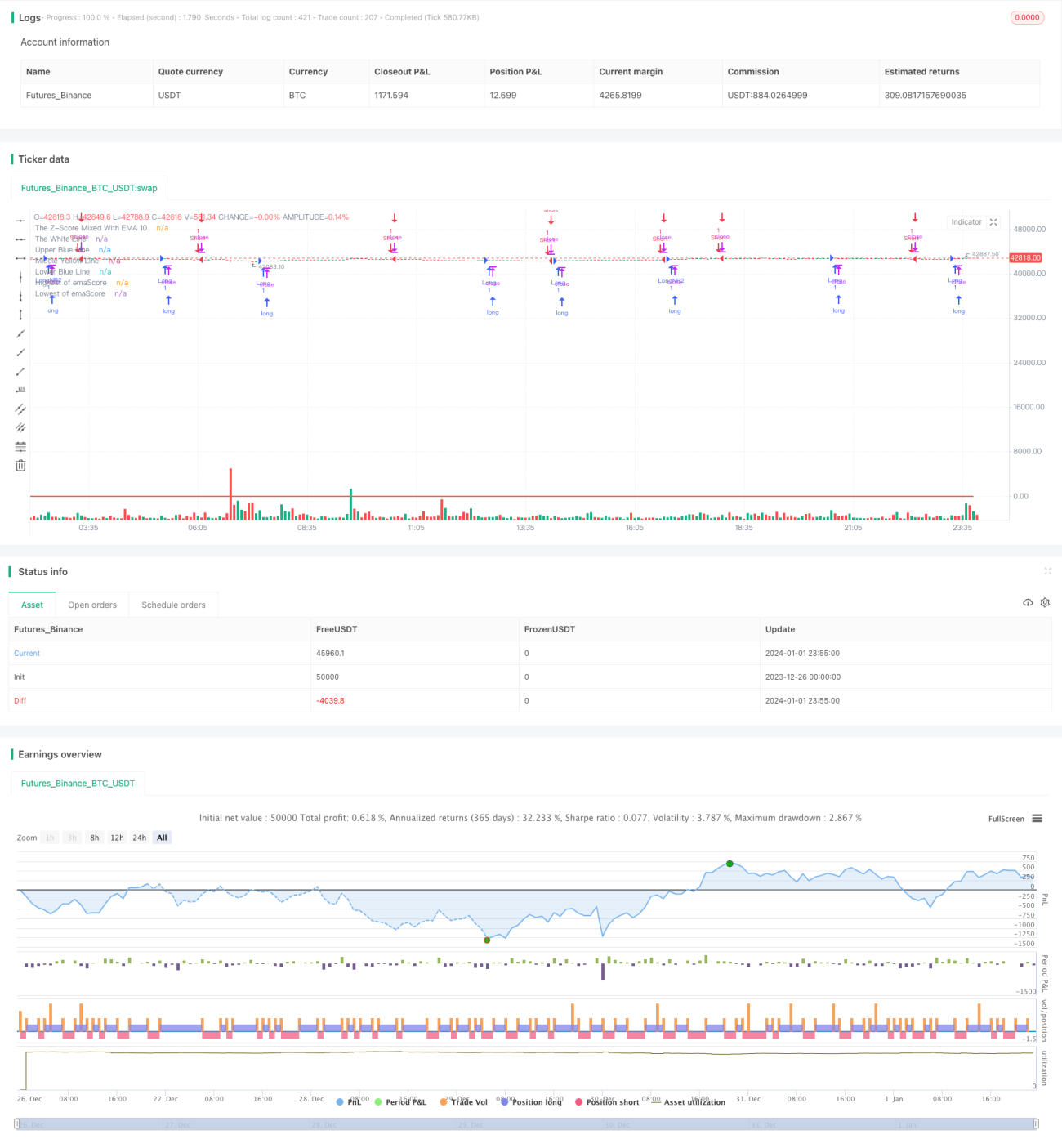Viewport: 1062px width, 1148px height.
Task: Select the price line tool with 123 label
Action: click(x=20, y=390)
